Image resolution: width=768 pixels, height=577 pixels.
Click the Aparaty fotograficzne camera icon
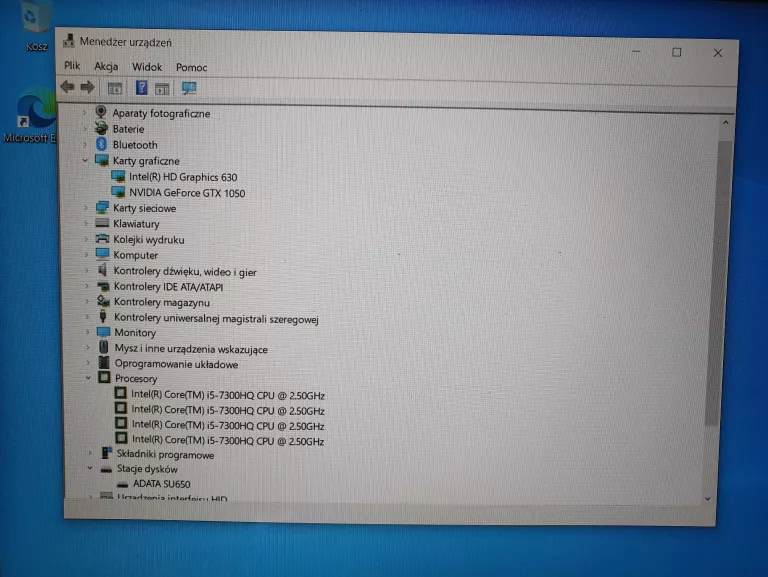[x=101, y=112]
